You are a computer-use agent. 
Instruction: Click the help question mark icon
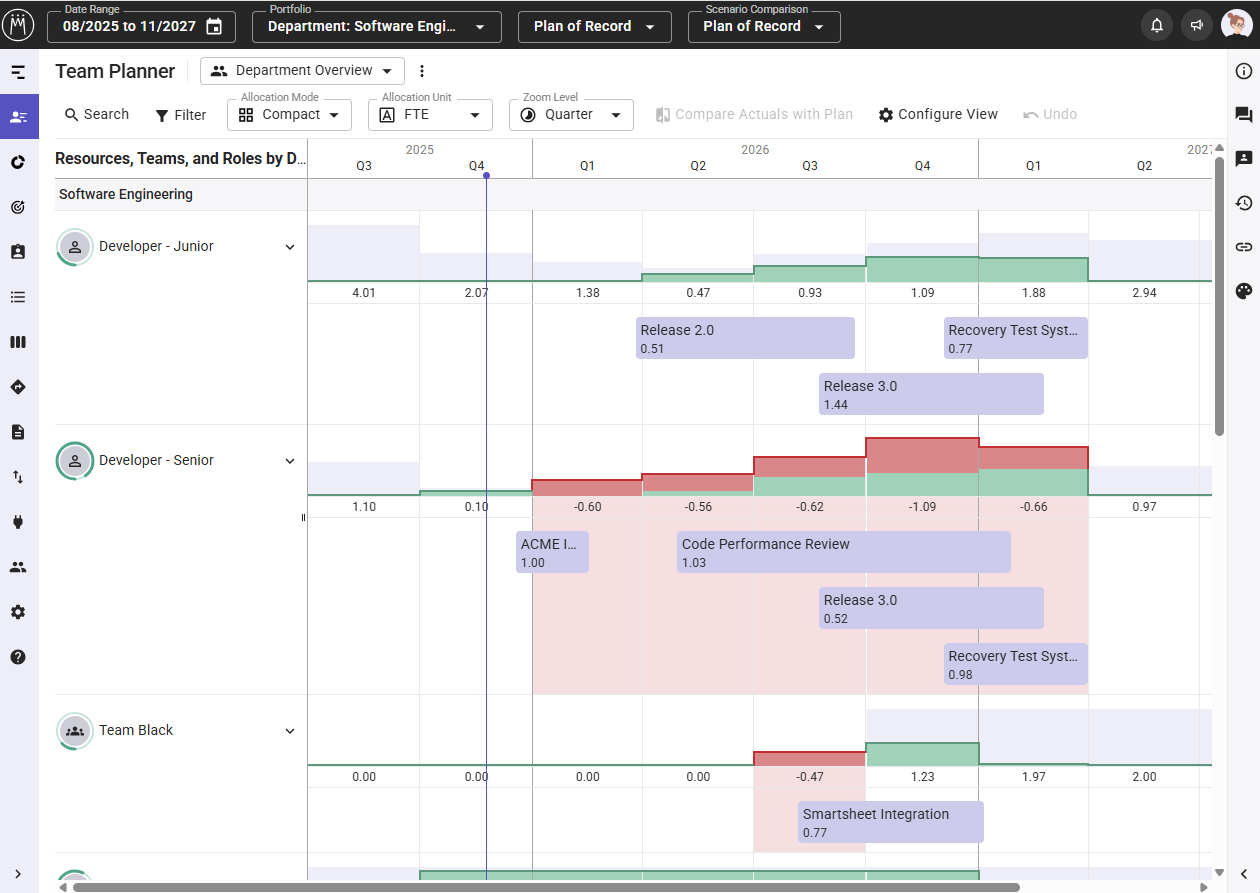coord(18,657)
